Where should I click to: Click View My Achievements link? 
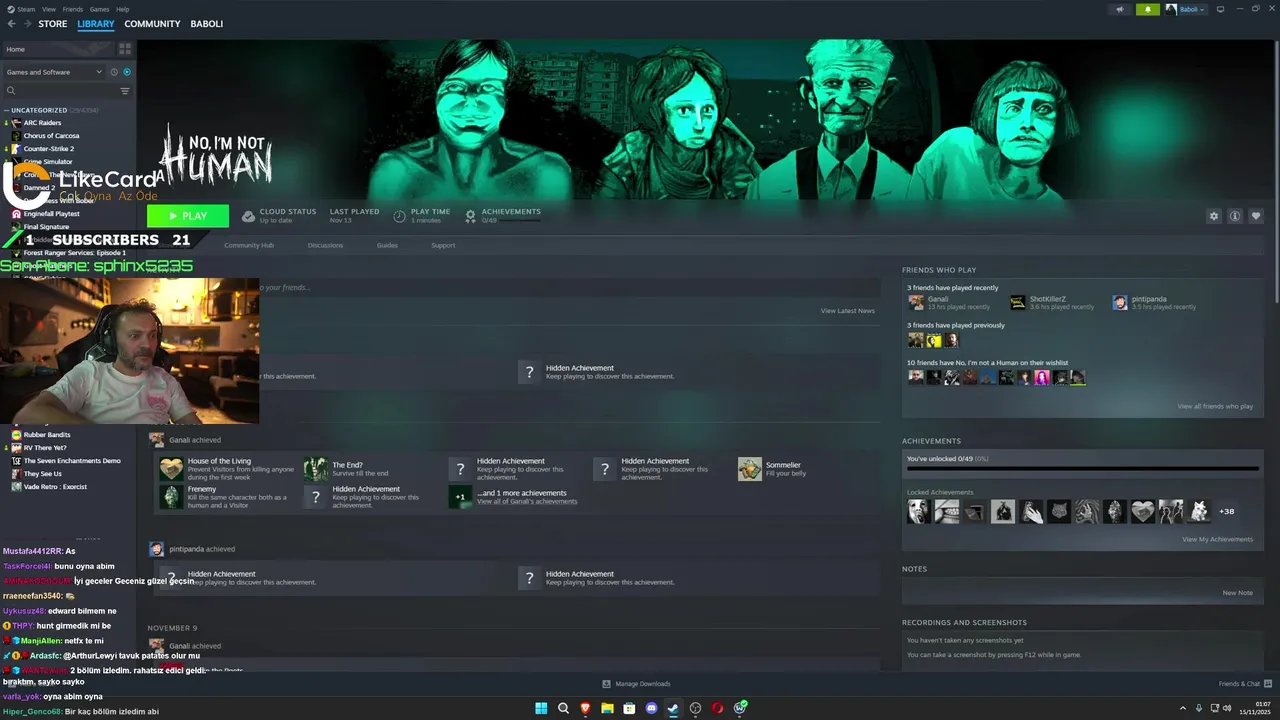[1217, 539]
